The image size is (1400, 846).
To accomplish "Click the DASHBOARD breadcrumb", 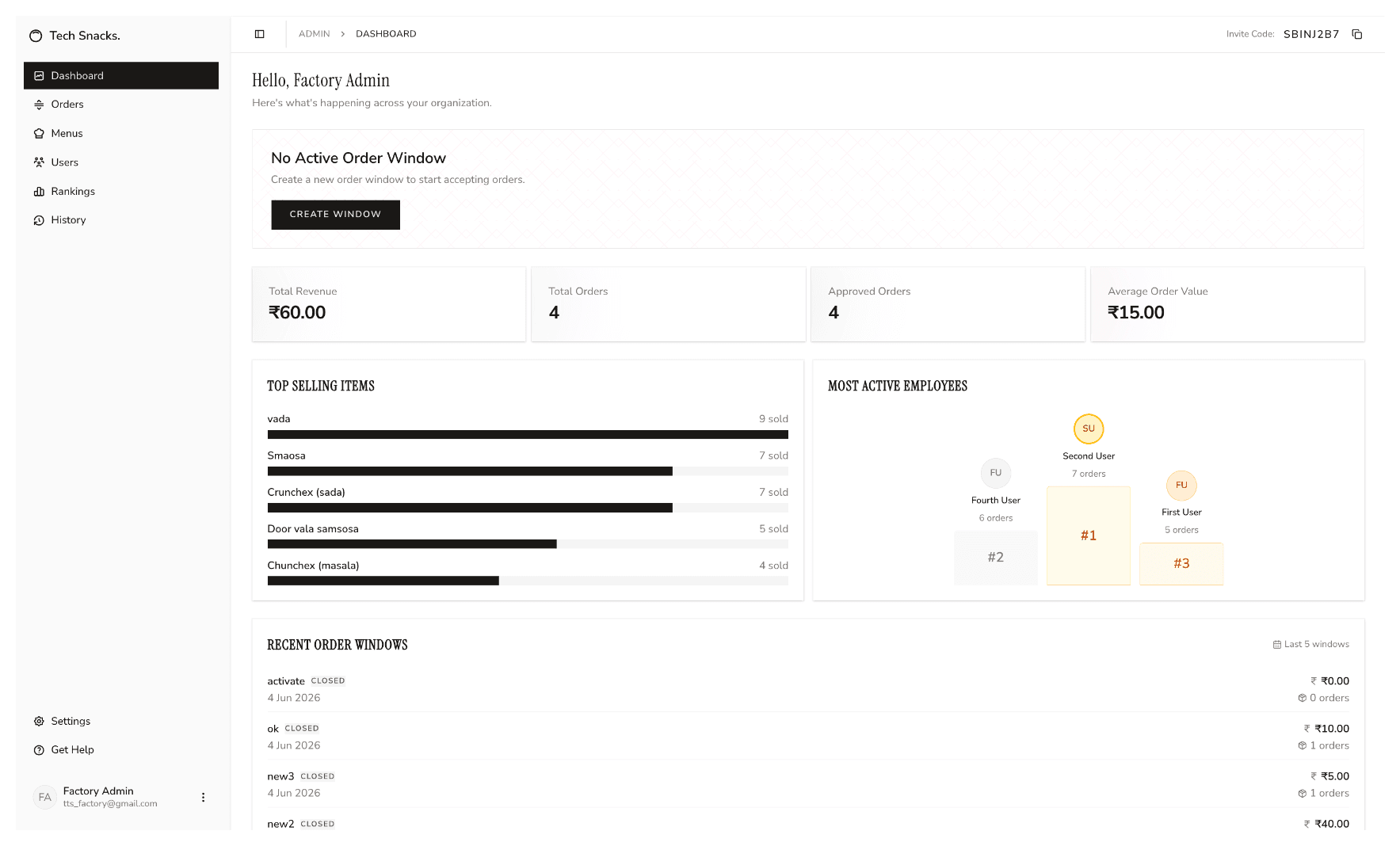I will click(386, 34).
